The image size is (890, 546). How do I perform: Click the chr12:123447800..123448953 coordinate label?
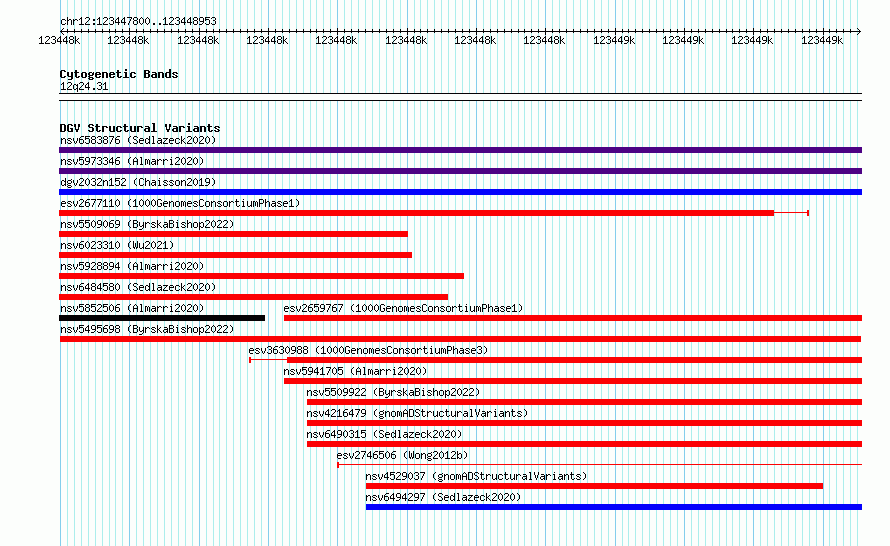[x=138, y=21]
